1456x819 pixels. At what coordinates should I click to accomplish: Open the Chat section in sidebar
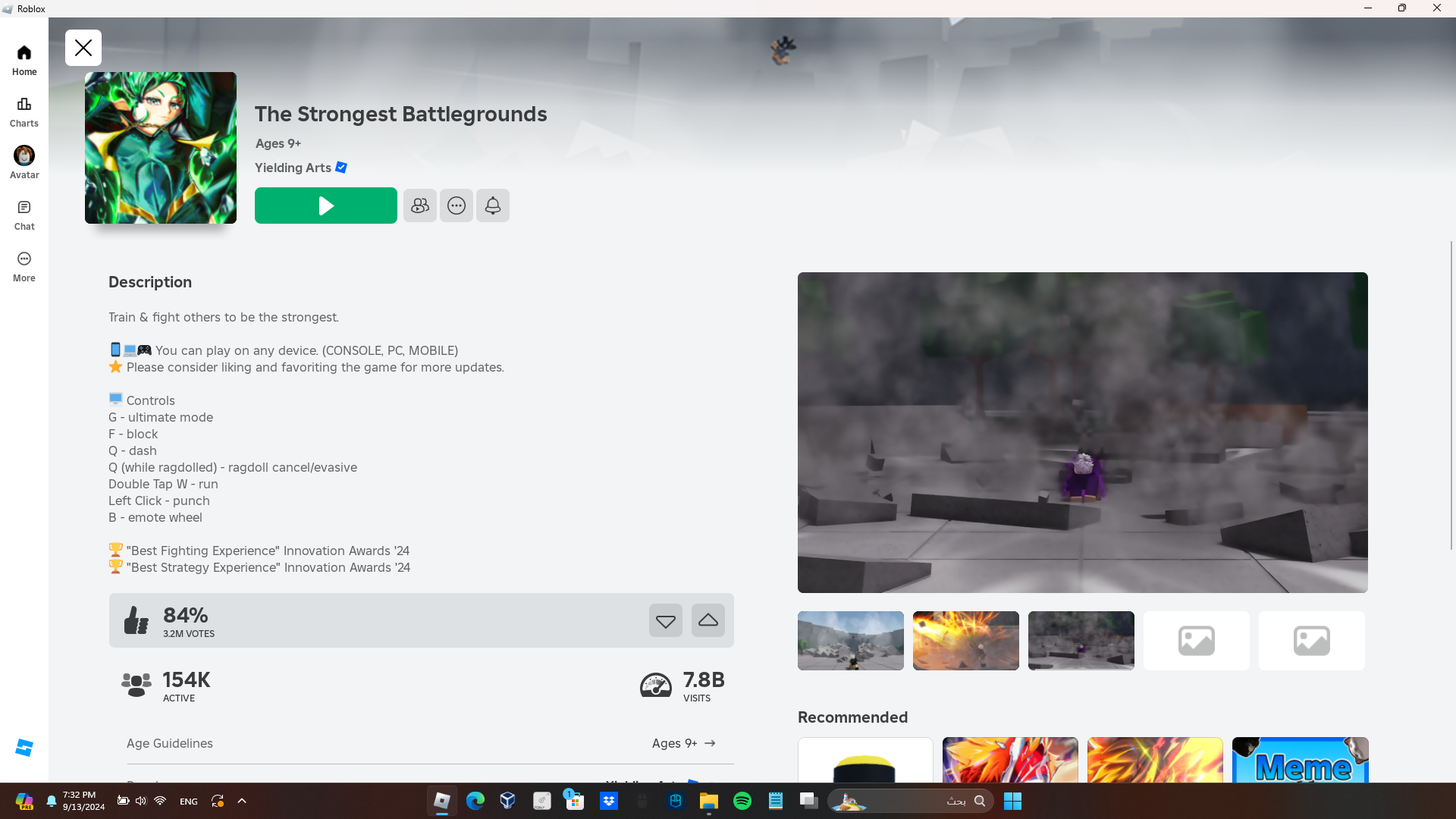click(24, 215)
